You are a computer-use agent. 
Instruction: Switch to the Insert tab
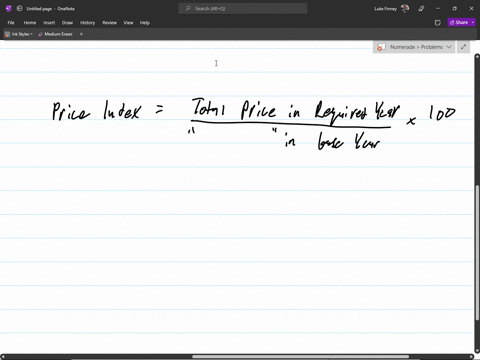tap(49, 23)
